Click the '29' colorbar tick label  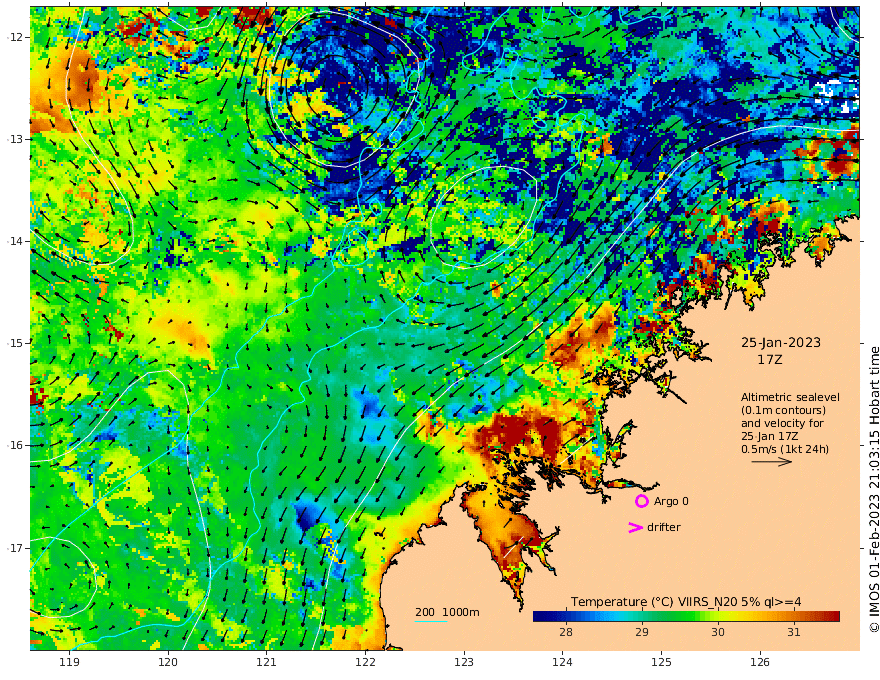point(642,632)
